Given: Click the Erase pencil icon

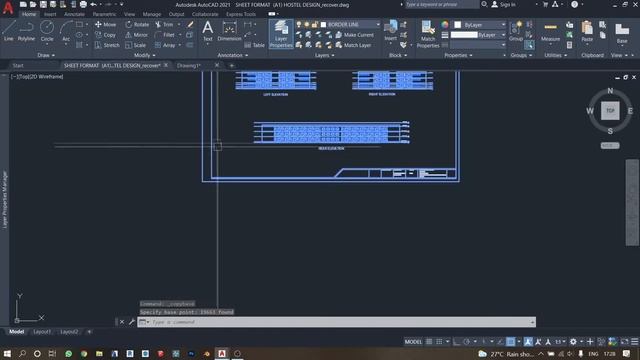Looking at the screenshot, I should 190,24.
